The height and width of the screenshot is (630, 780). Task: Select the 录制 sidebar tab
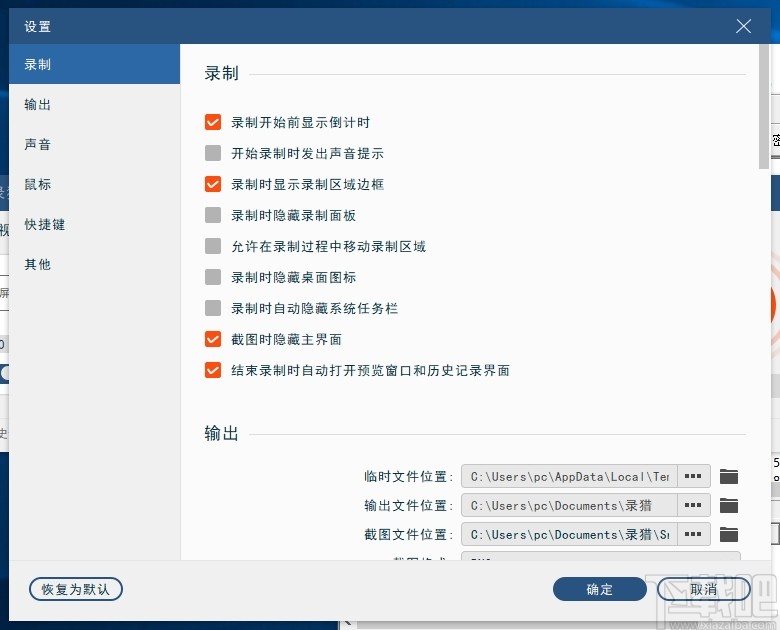pyautogui.click(x=95, y=64)
